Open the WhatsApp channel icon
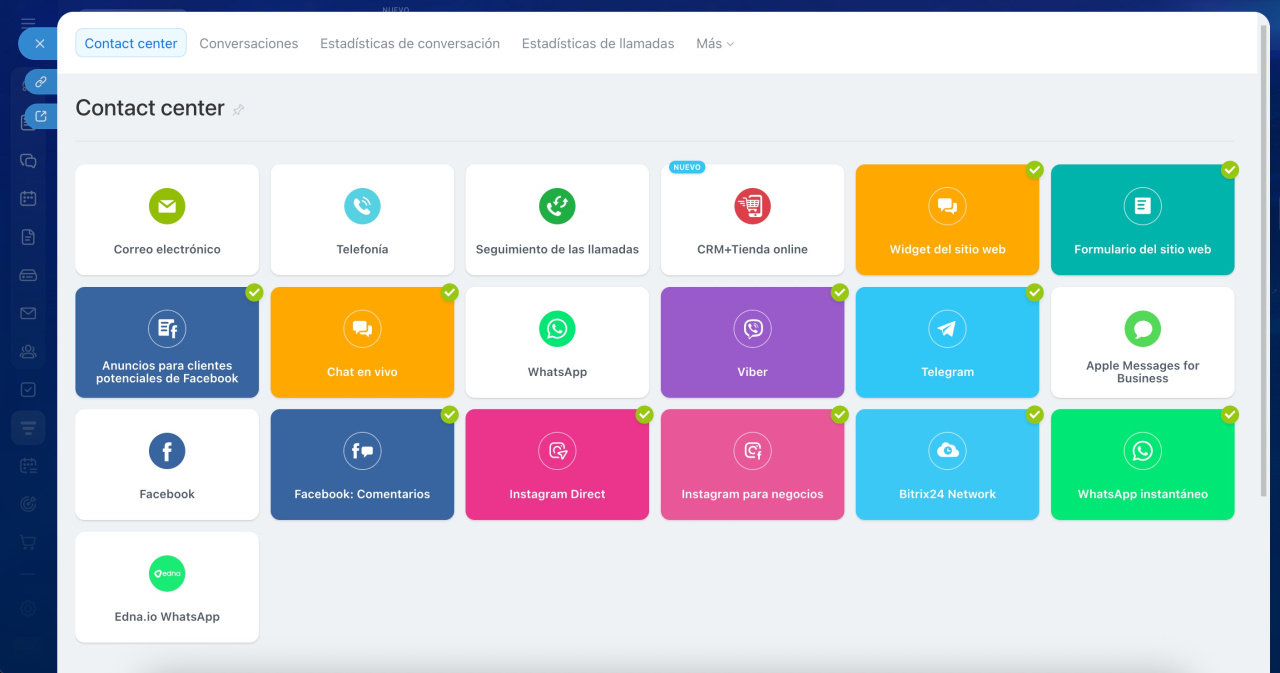Image resolution: width=1280 pixels, height=673 pixels. point(557,329)
